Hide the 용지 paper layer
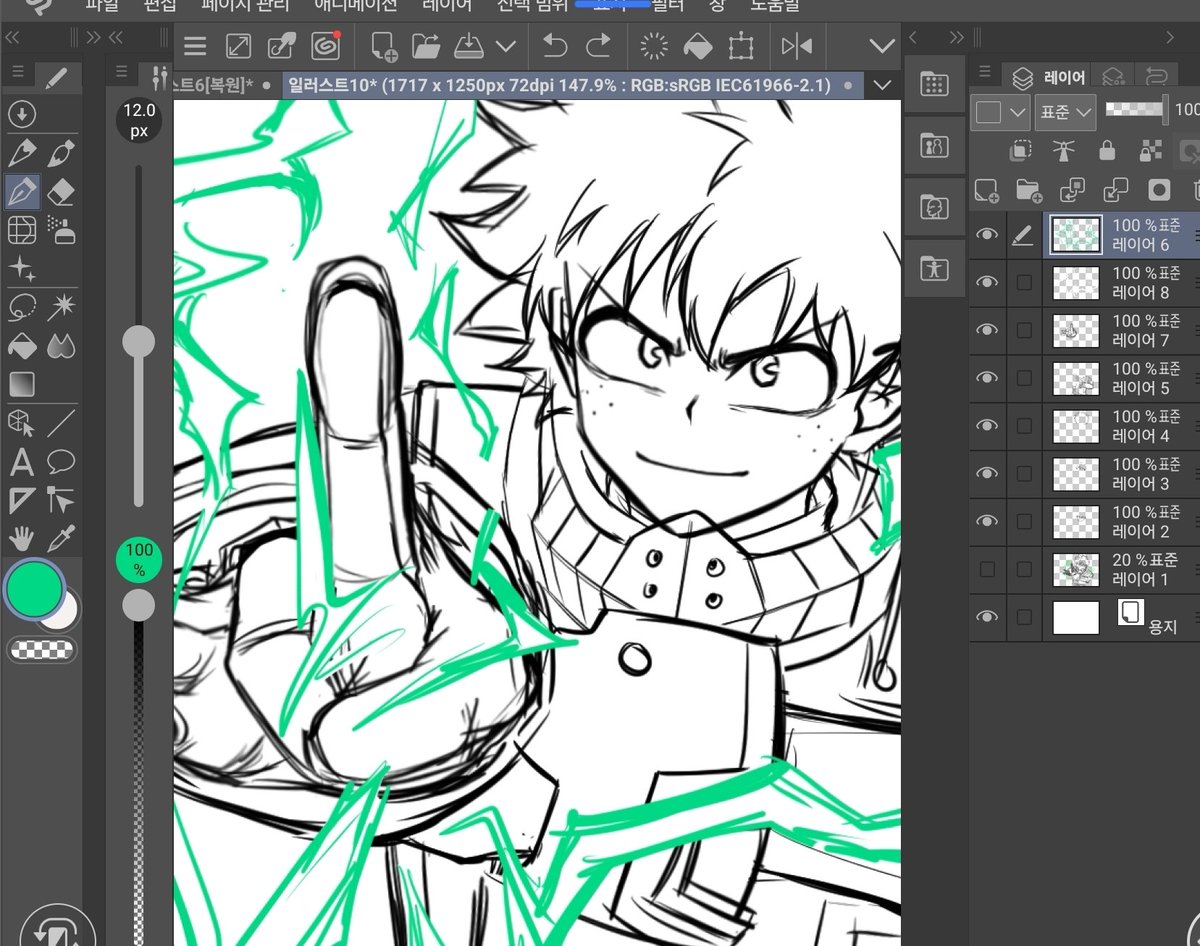The image size is (1200, 946). coord(988,617)
